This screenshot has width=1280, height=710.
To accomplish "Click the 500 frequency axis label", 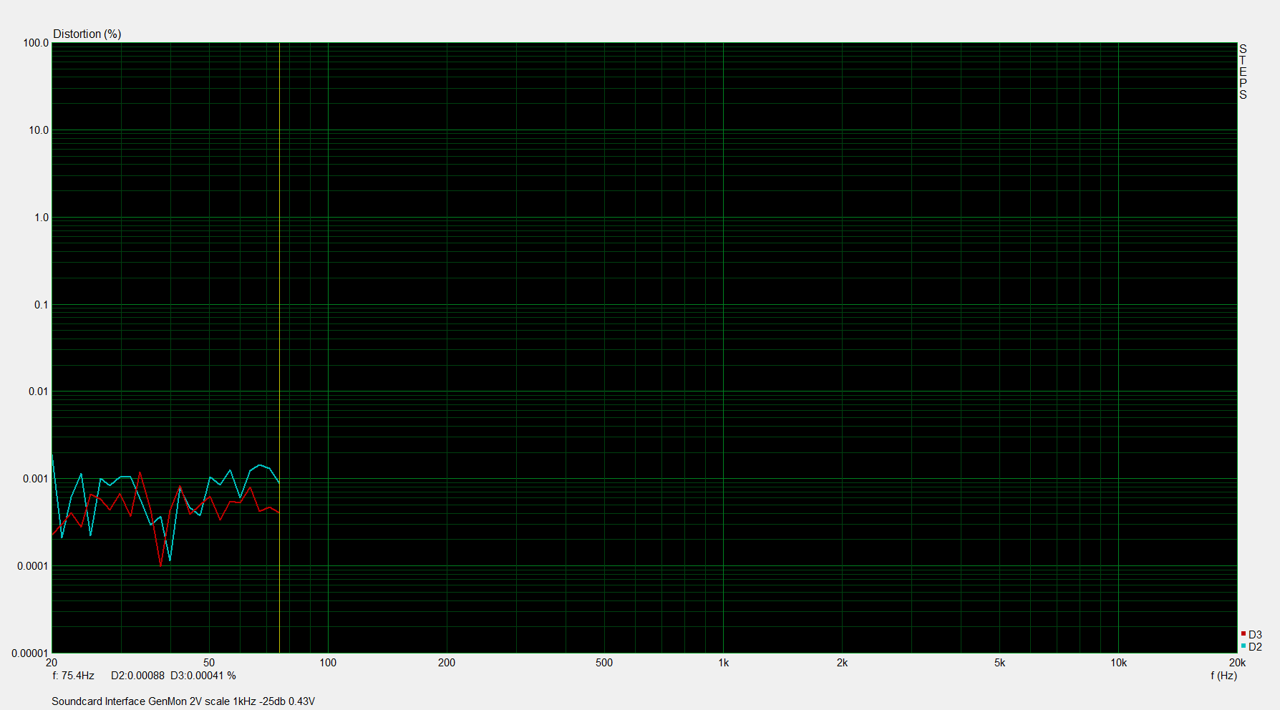I will tap(604, 663).
